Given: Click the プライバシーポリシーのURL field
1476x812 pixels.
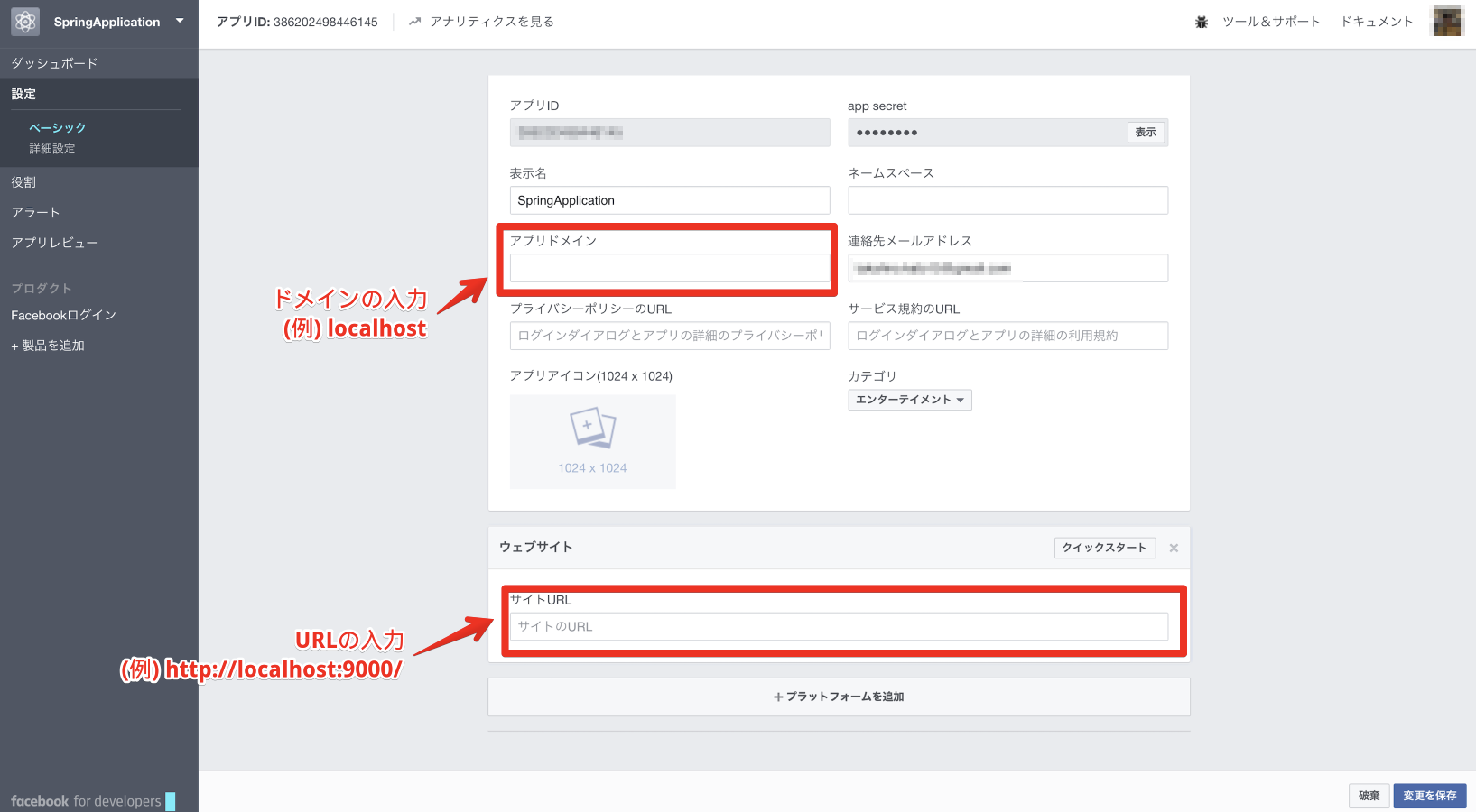Looking at the screenshot, I should pos(670,336).
